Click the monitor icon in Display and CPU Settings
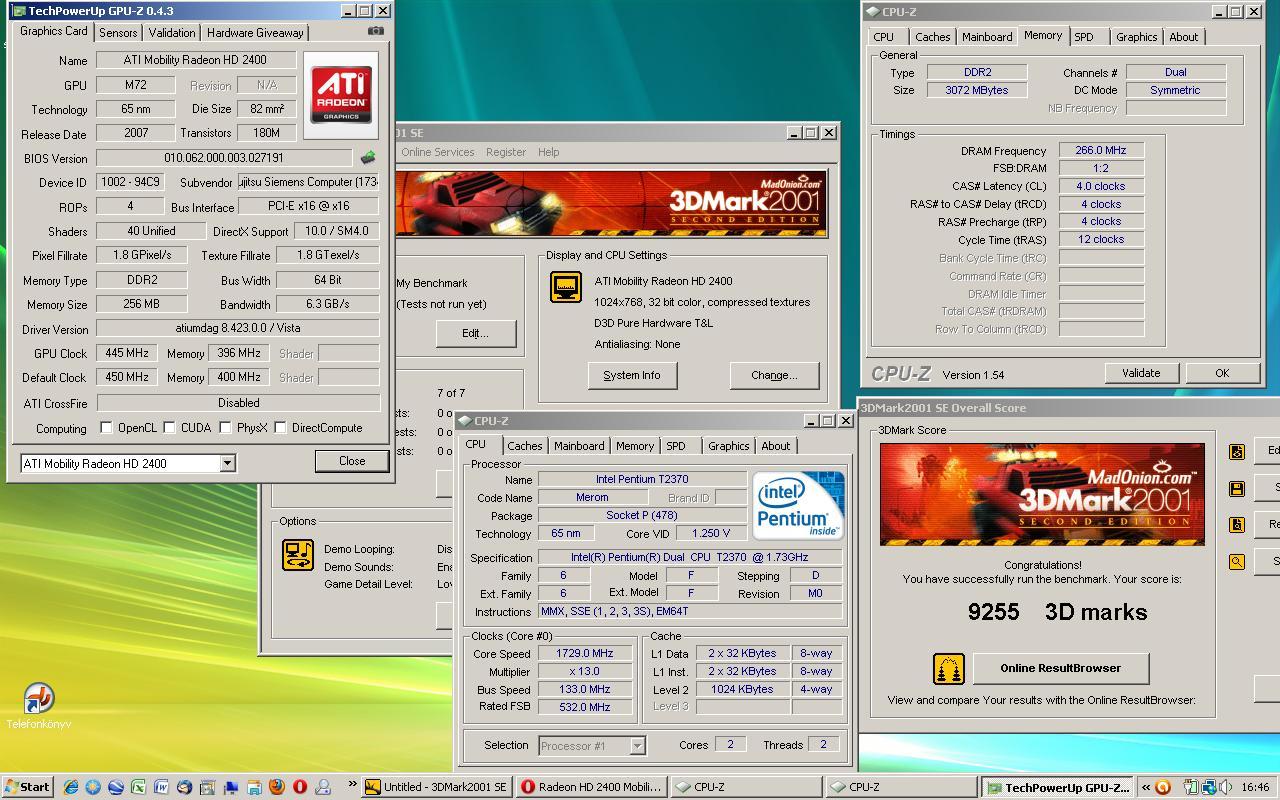The image size is (1280, 800). [566, 286]
